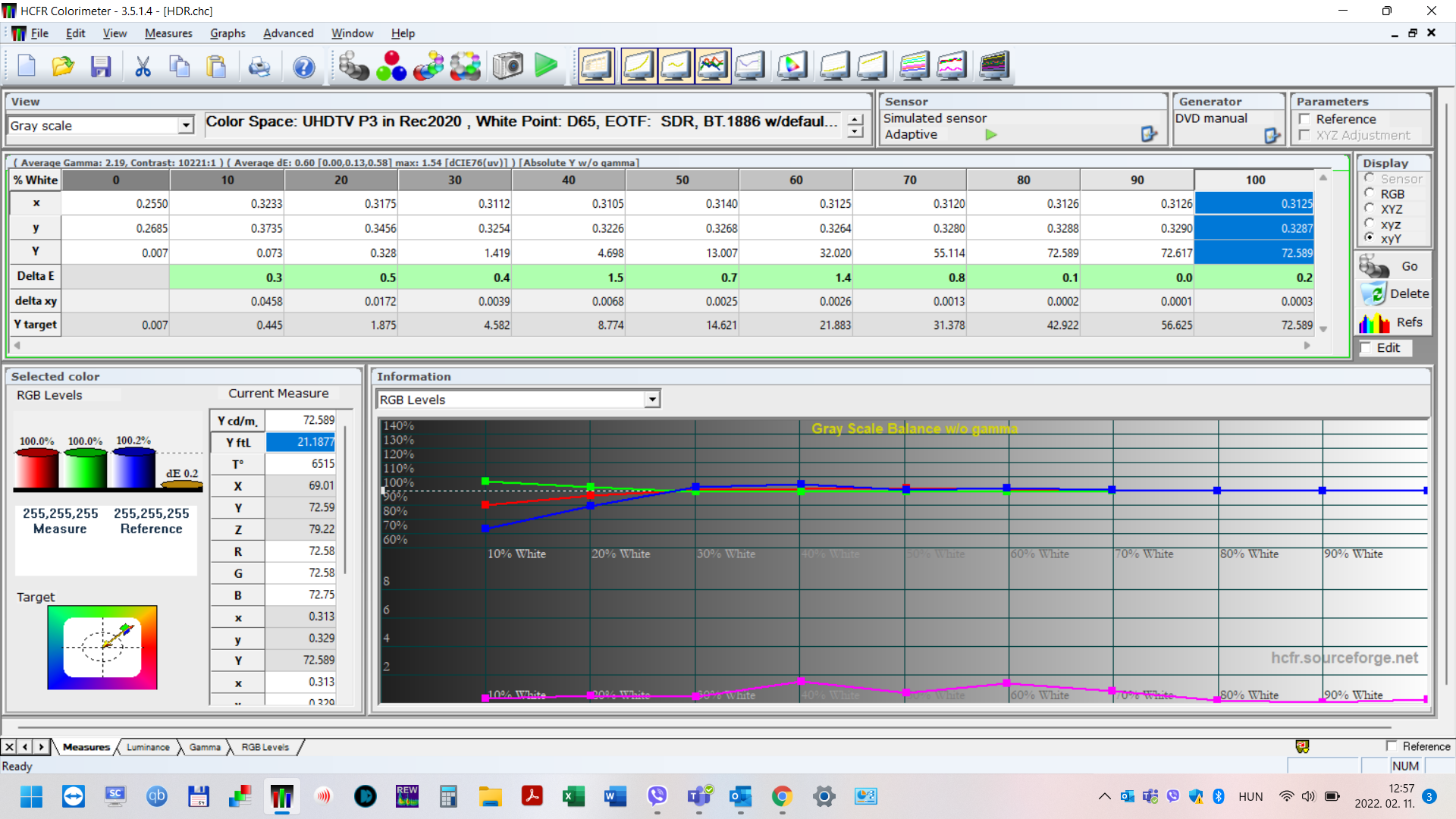Viewport: 1456px width, 819px height.
Task: Tick the Edit checkbox
Action: pyautogui.click(x=1366, y=348)
